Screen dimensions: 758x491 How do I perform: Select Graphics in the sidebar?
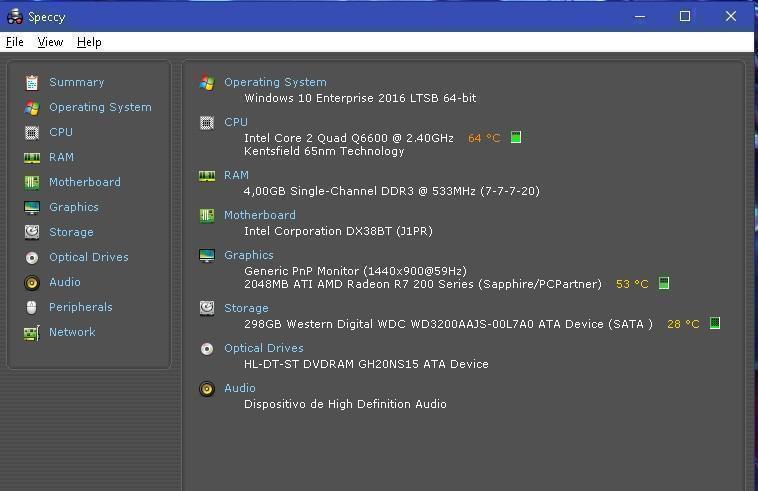[73, 207]
